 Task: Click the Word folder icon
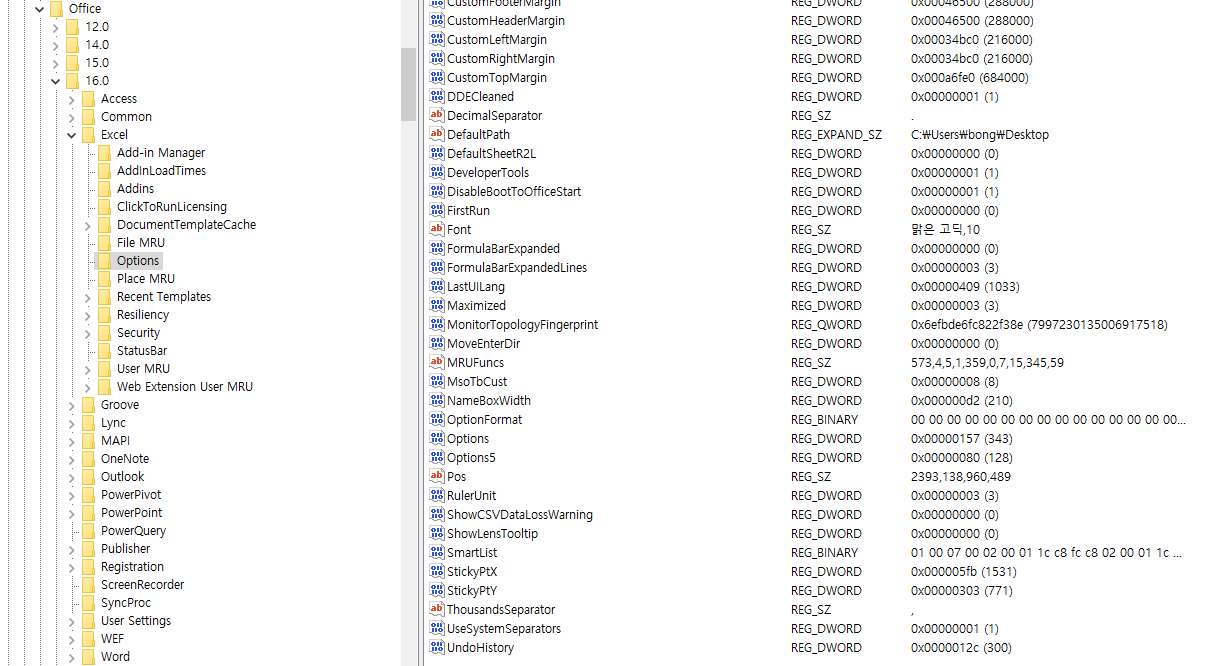88,657
